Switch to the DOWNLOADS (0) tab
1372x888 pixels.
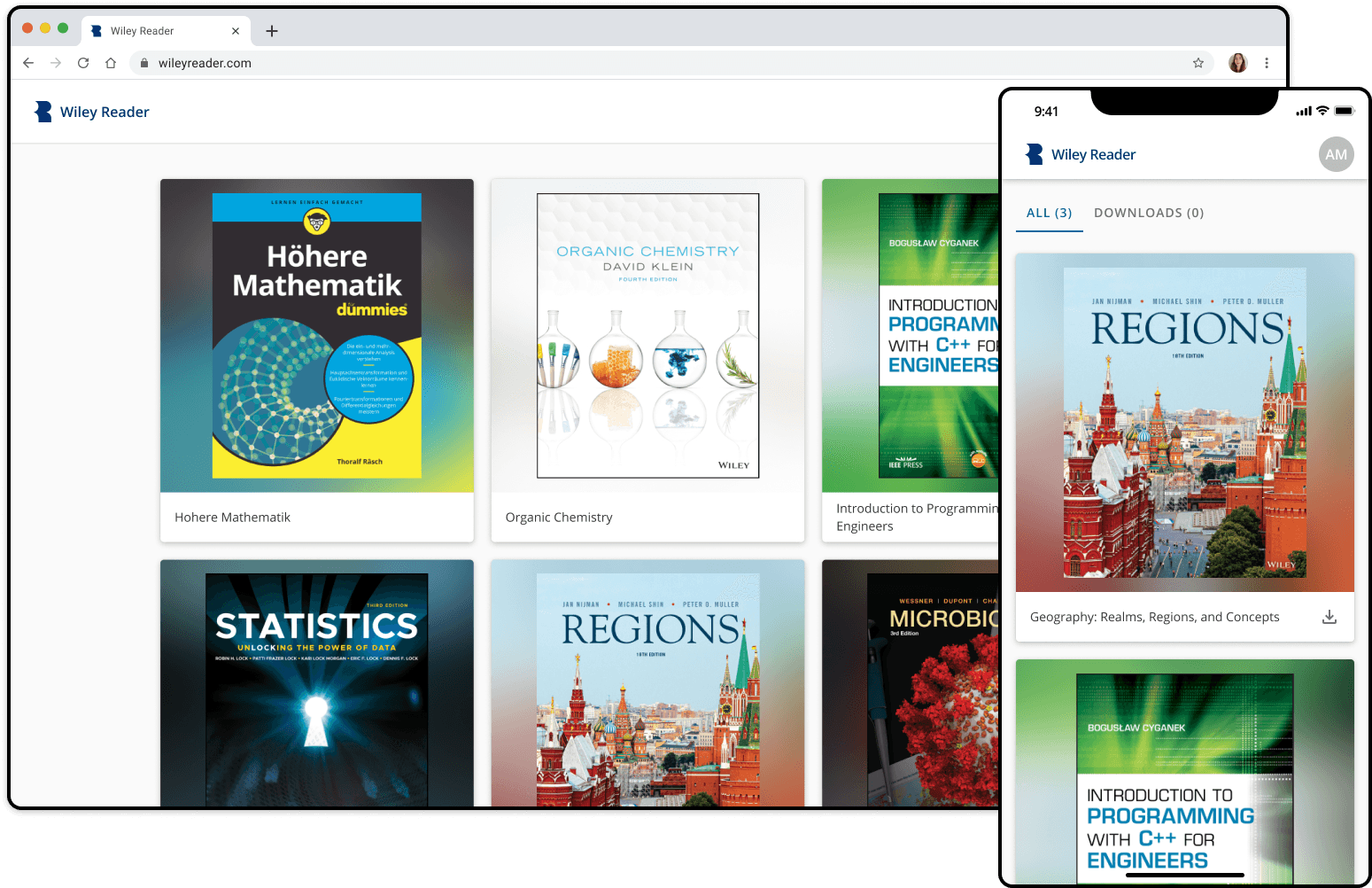coord(1149,213)
